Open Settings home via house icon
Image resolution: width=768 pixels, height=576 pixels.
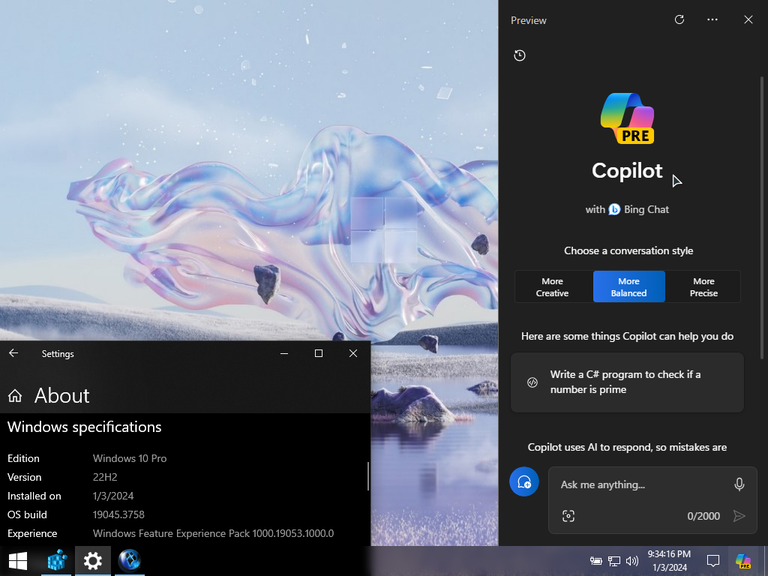pyautogui.click(x=15, y=396)
